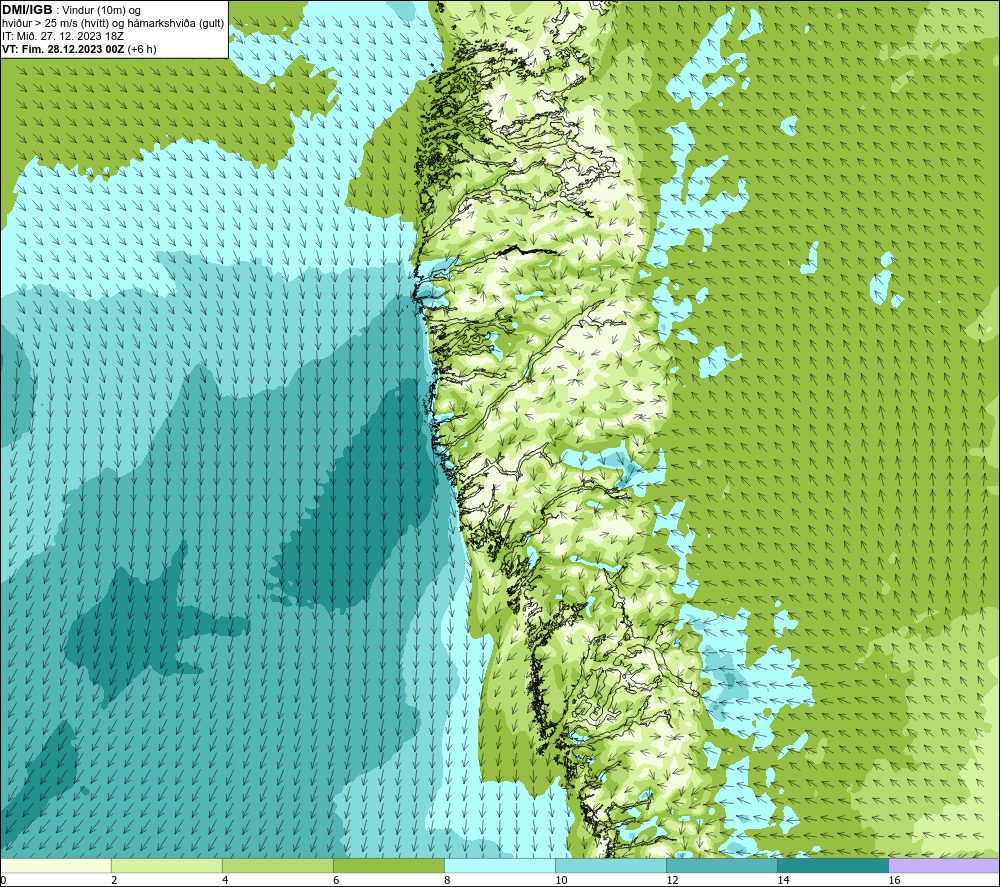
Task: Click the scale label "4"
Action: coord(225,881)
